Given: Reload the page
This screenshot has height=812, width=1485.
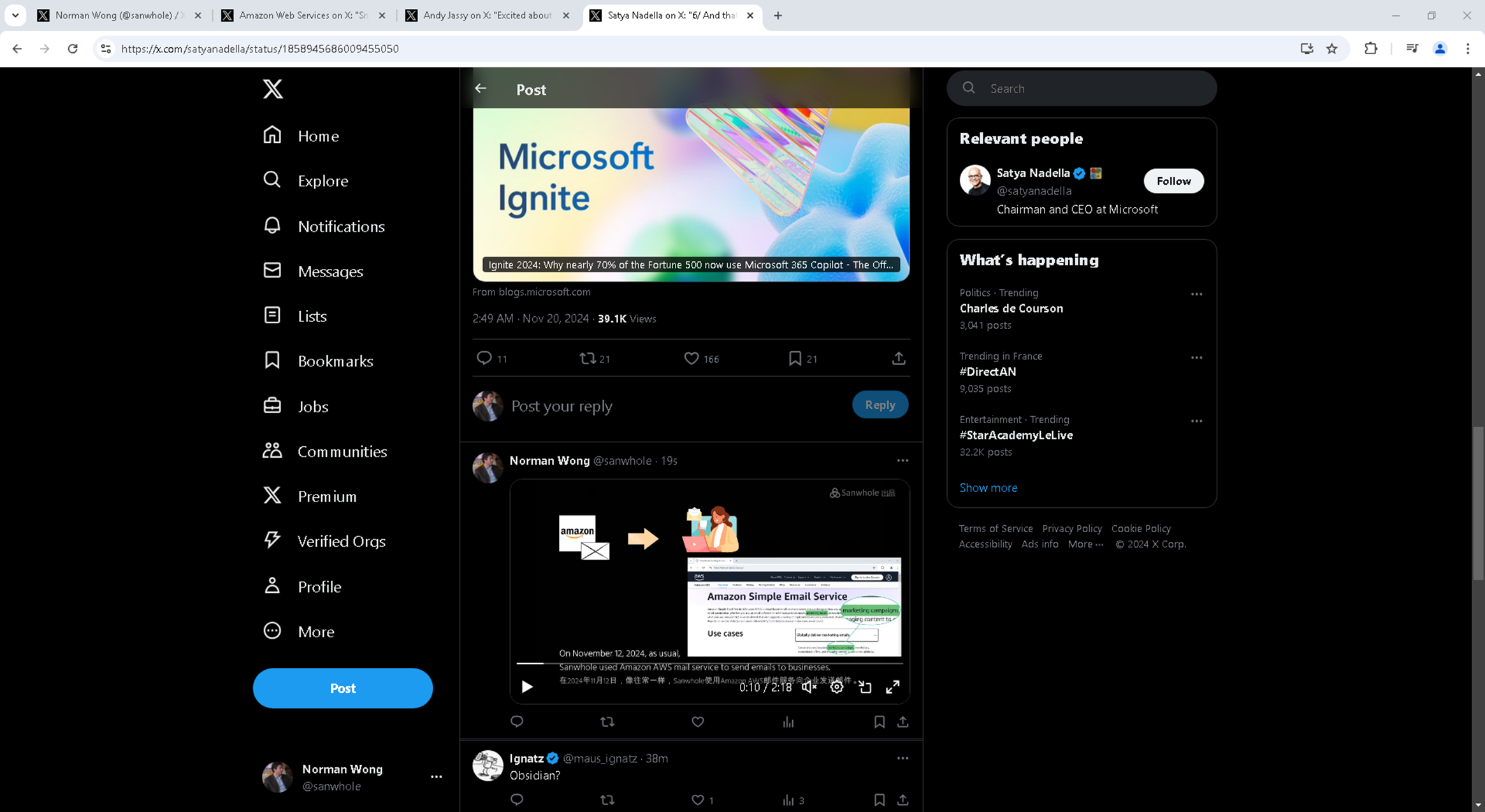Looking at the screenshot, I should point(73,48).
